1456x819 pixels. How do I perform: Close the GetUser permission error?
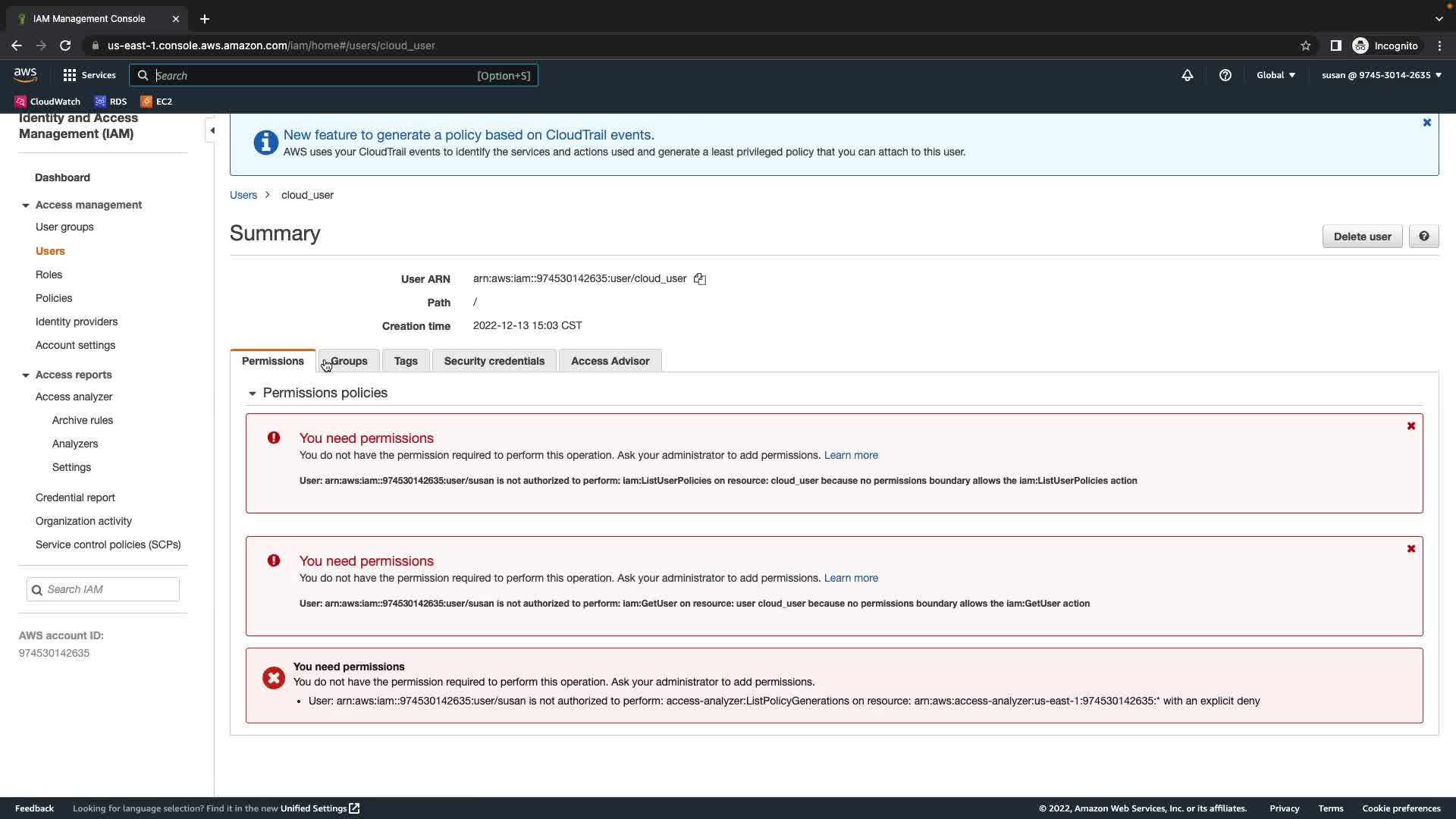pos(1410,549)
